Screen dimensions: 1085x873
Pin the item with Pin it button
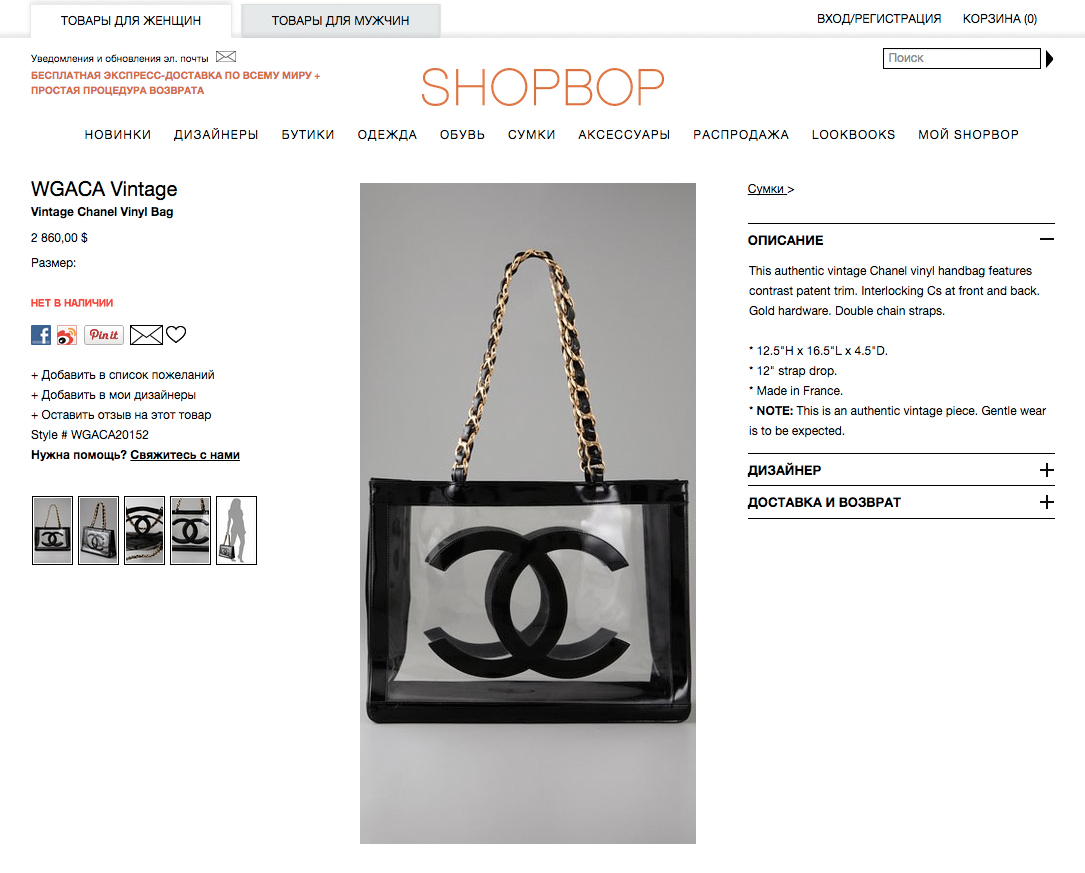click(x=104, y=335)
